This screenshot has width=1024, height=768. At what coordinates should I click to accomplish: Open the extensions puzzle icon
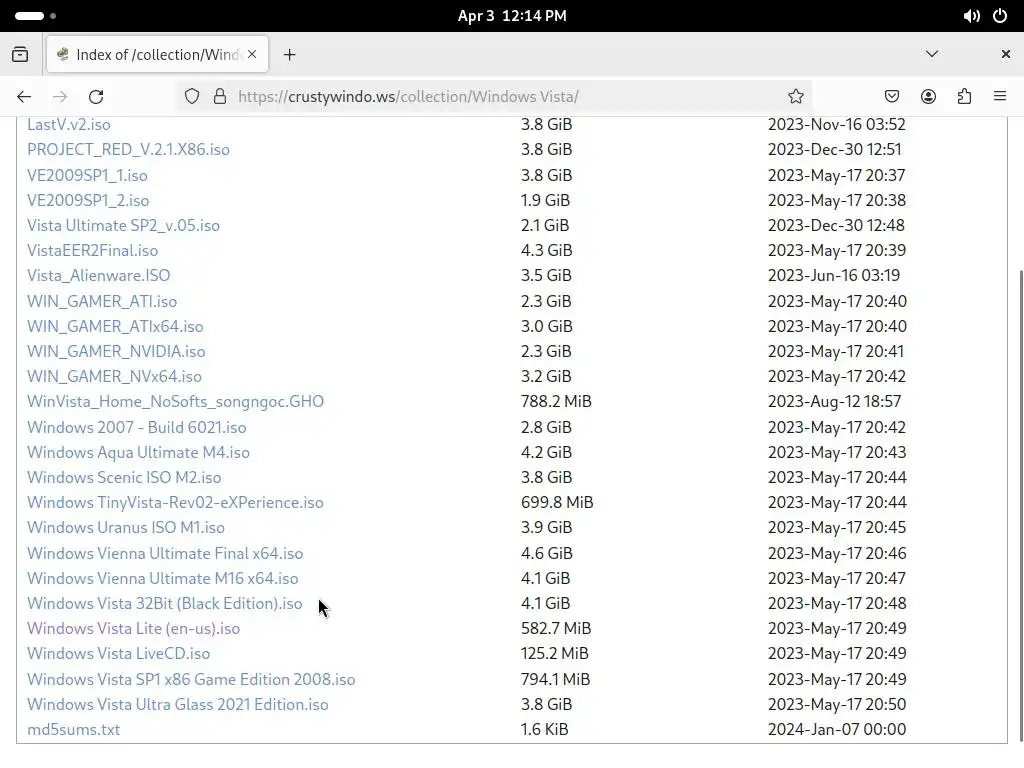tap(964, 97)
